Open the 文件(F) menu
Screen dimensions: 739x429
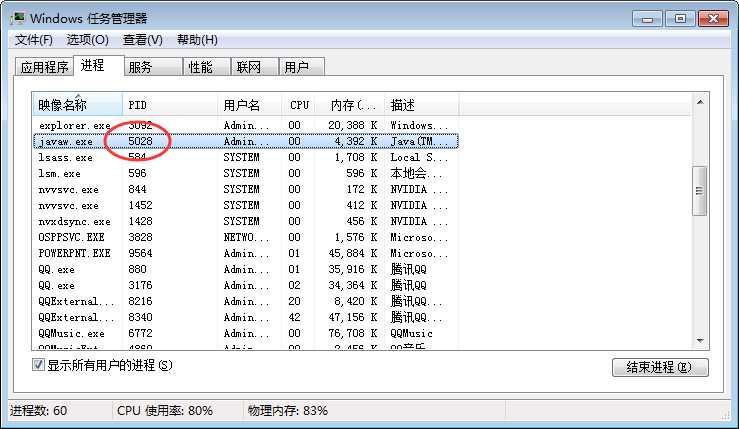(x=34, y=40)
